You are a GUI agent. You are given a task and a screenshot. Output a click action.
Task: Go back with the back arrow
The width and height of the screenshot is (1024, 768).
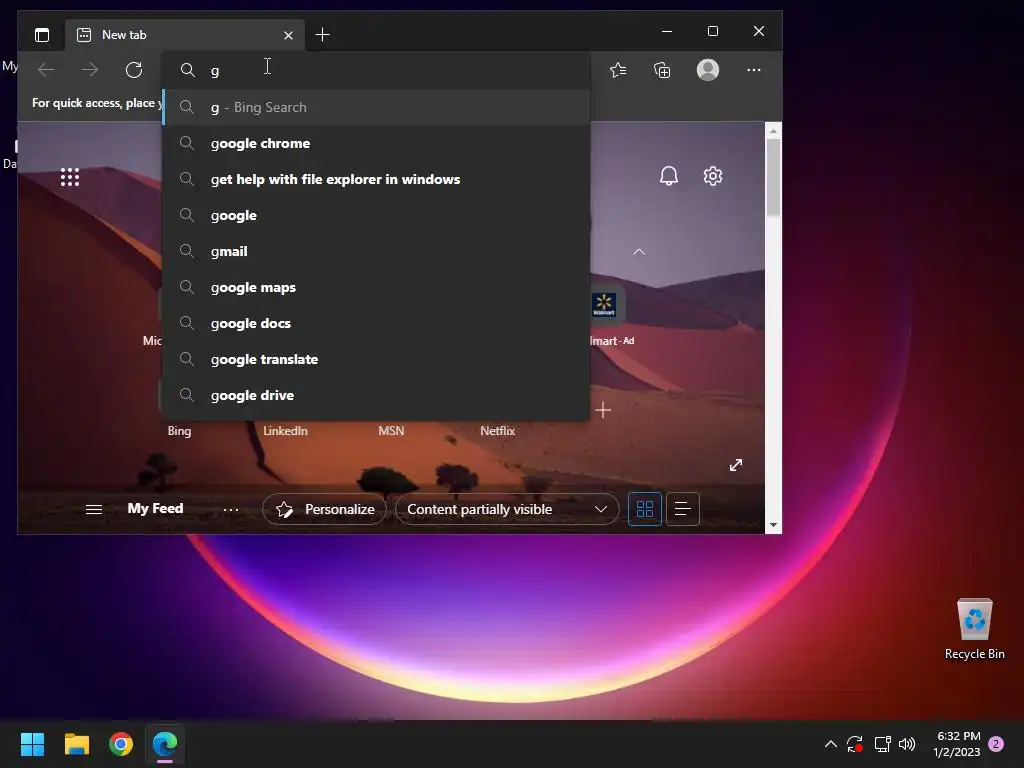[x=46, y=70]
